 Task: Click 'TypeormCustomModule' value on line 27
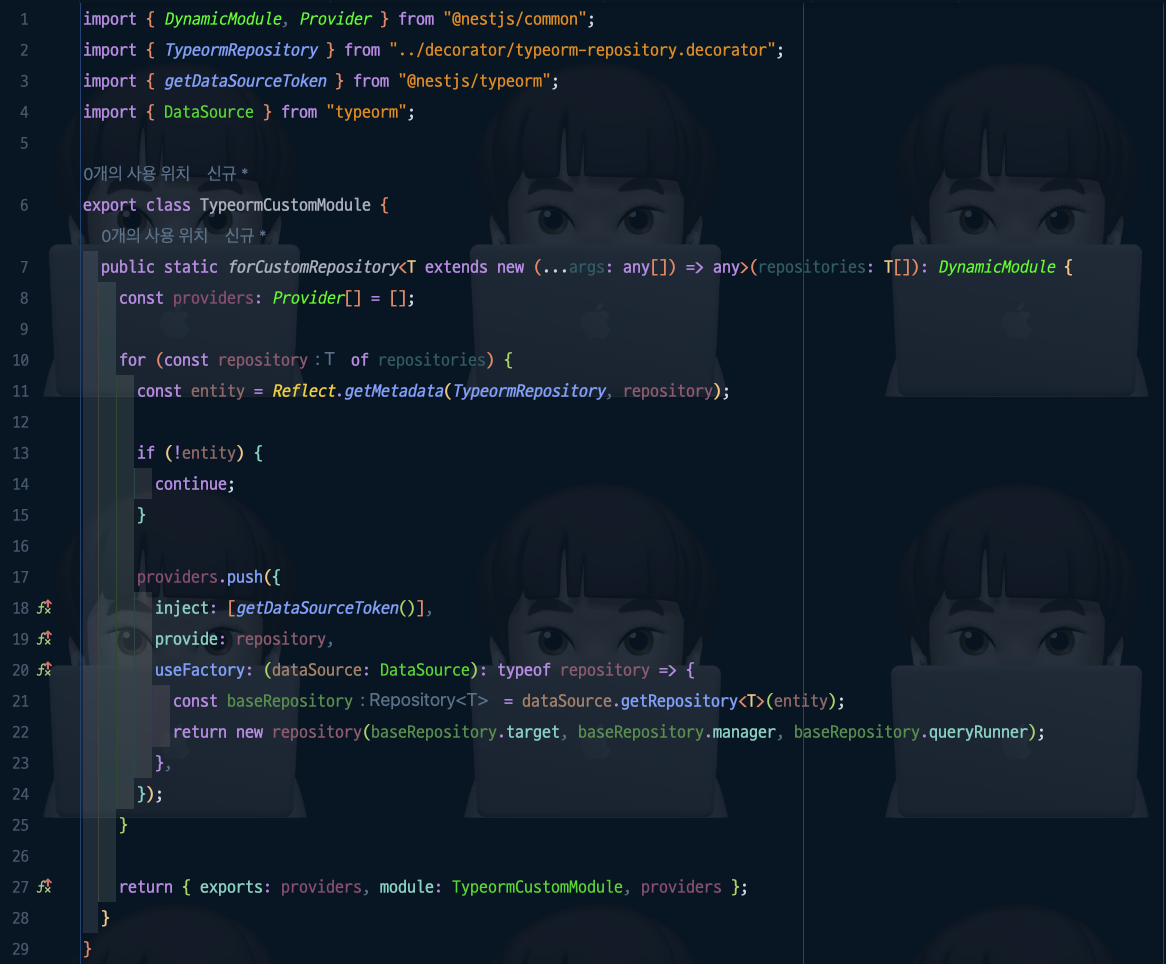[x=537, y=887]
